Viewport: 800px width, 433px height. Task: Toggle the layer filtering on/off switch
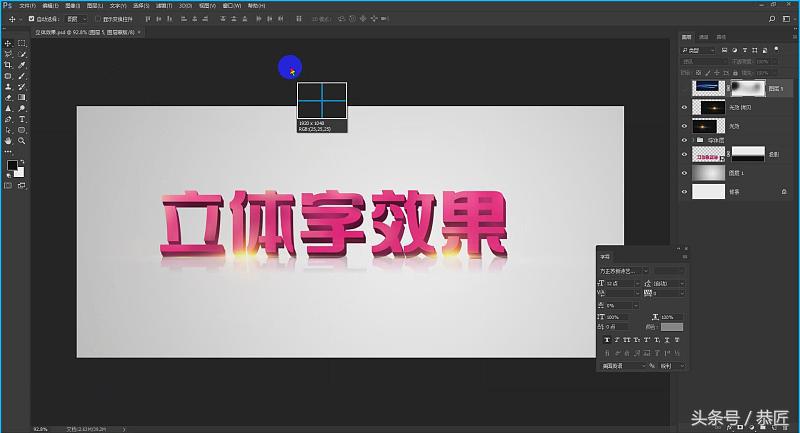[x=777, y=49]
